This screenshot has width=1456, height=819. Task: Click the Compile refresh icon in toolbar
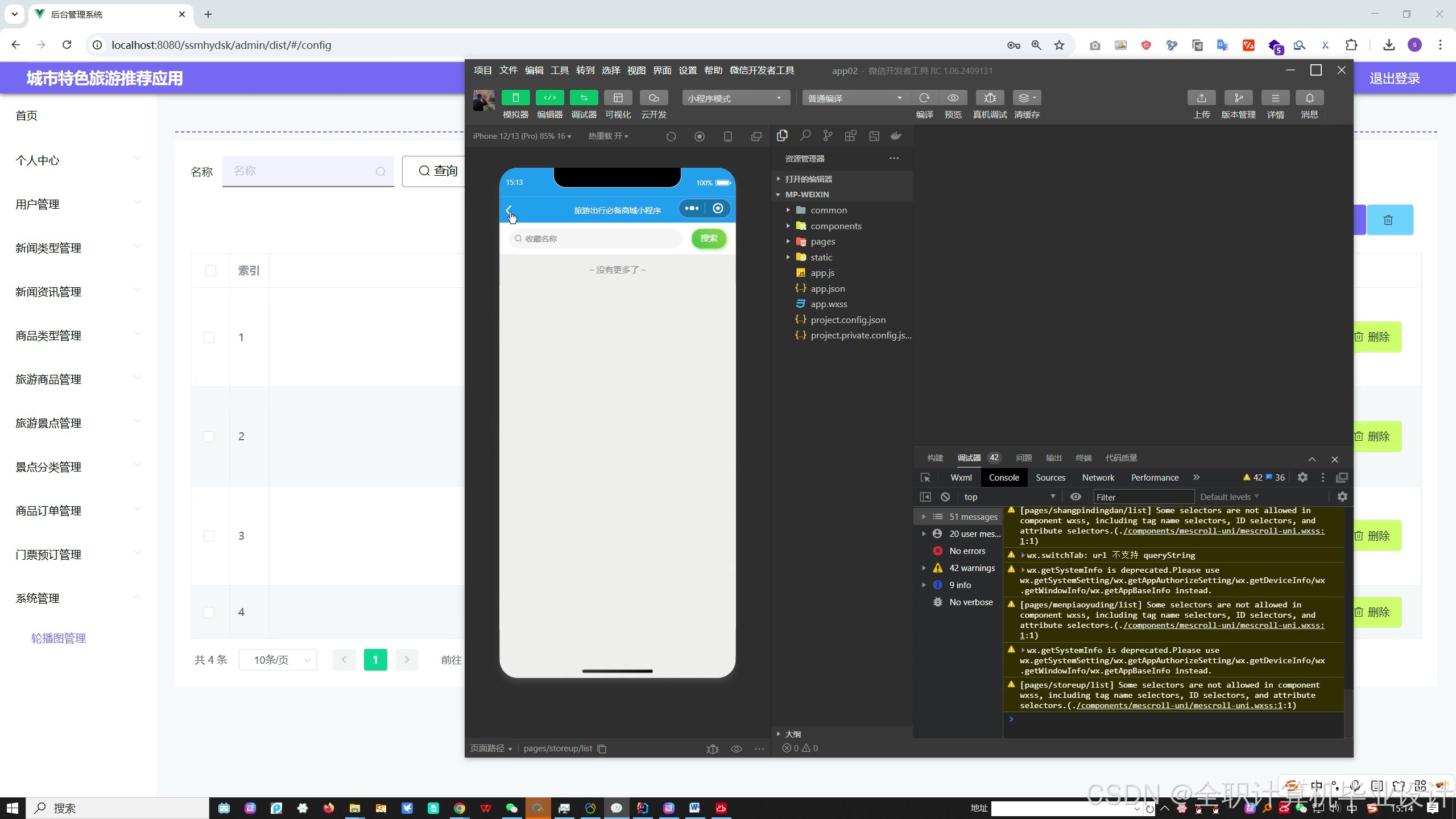pyautogui.click(x=924, y=98)
